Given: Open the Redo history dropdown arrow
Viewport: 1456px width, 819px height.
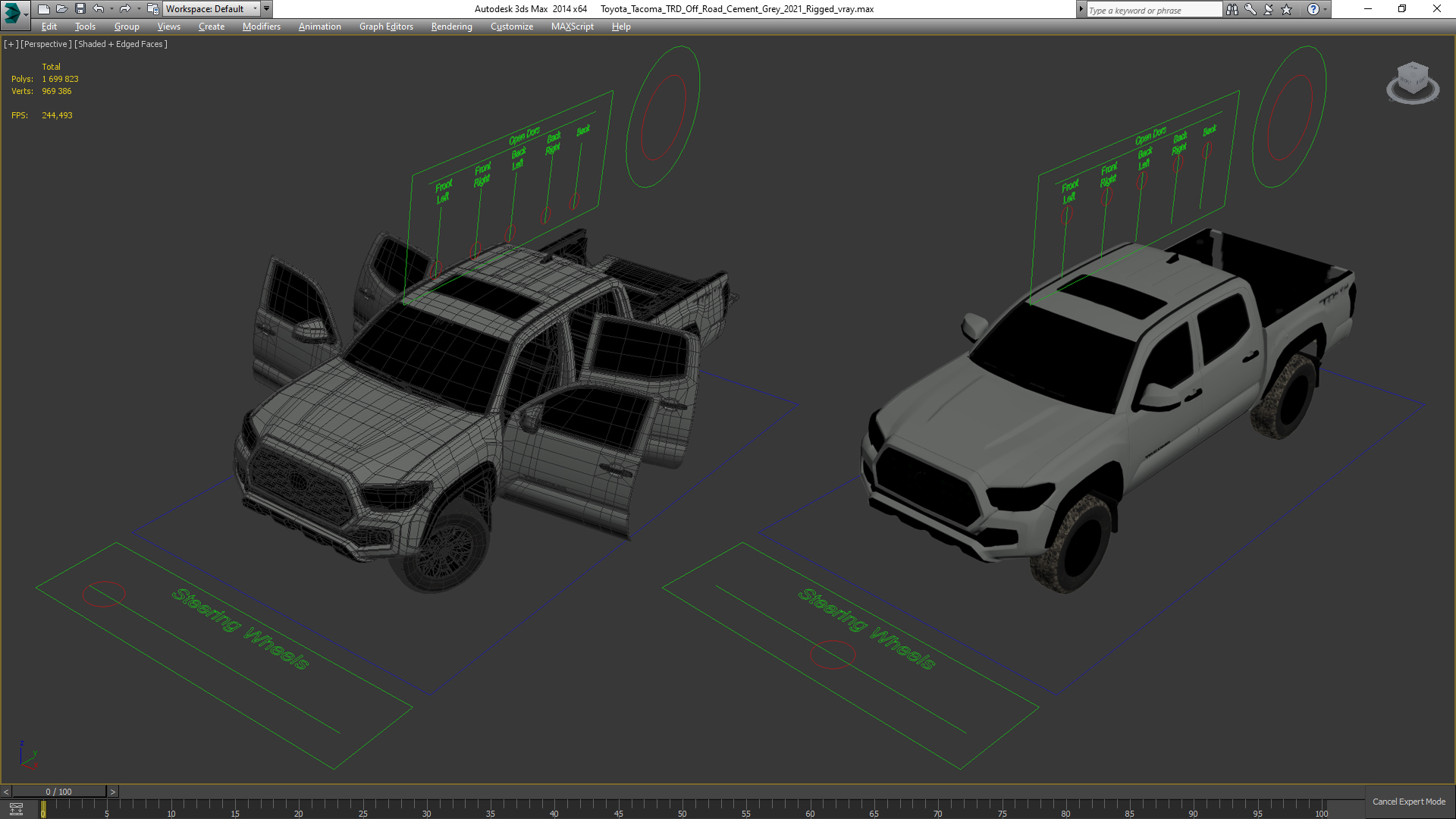Looking at the screenshot, I should tap(138, 9).
